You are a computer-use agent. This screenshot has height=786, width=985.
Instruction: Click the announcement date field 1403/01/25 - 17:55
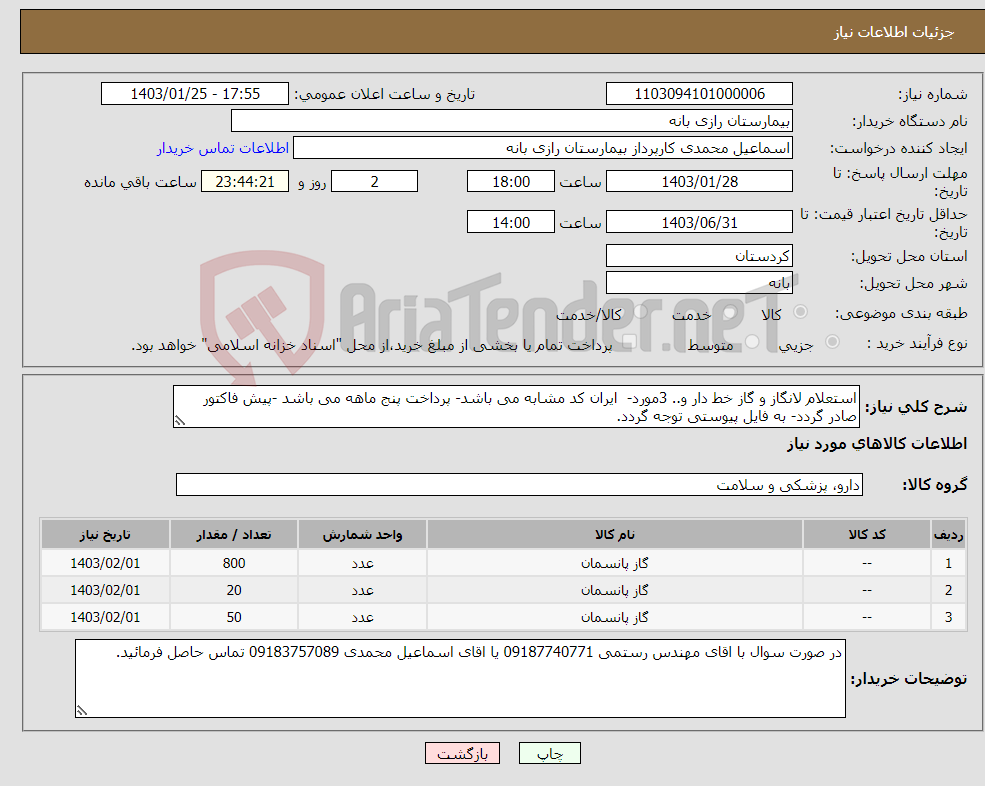tap(195, 94)
